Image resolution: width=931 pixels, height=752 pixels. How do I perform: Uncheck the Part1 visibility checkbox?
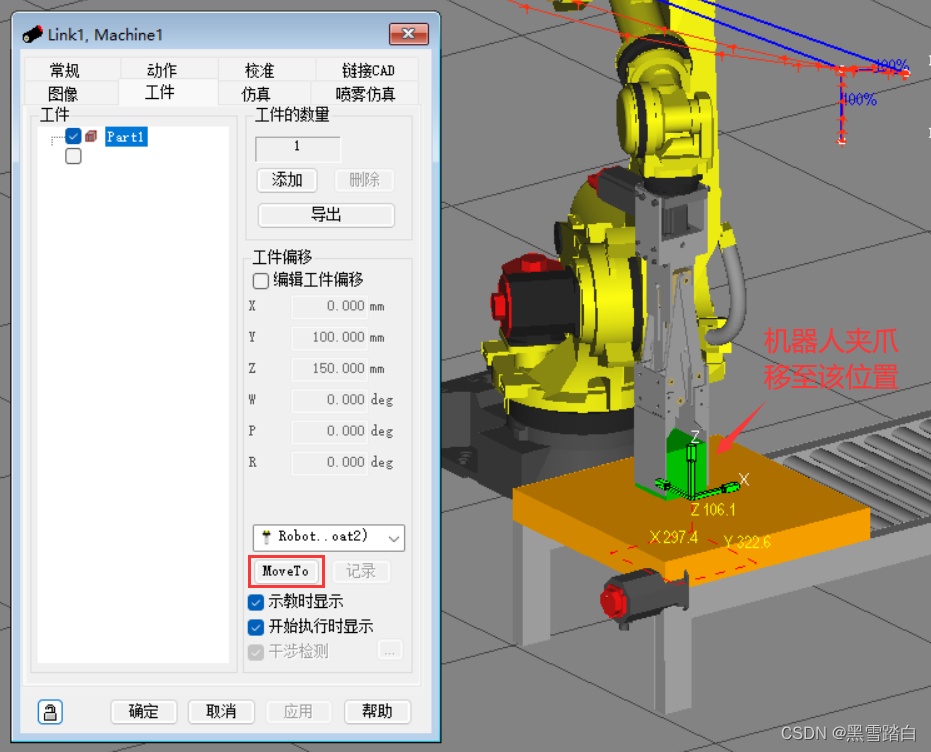tap(73, 136)
